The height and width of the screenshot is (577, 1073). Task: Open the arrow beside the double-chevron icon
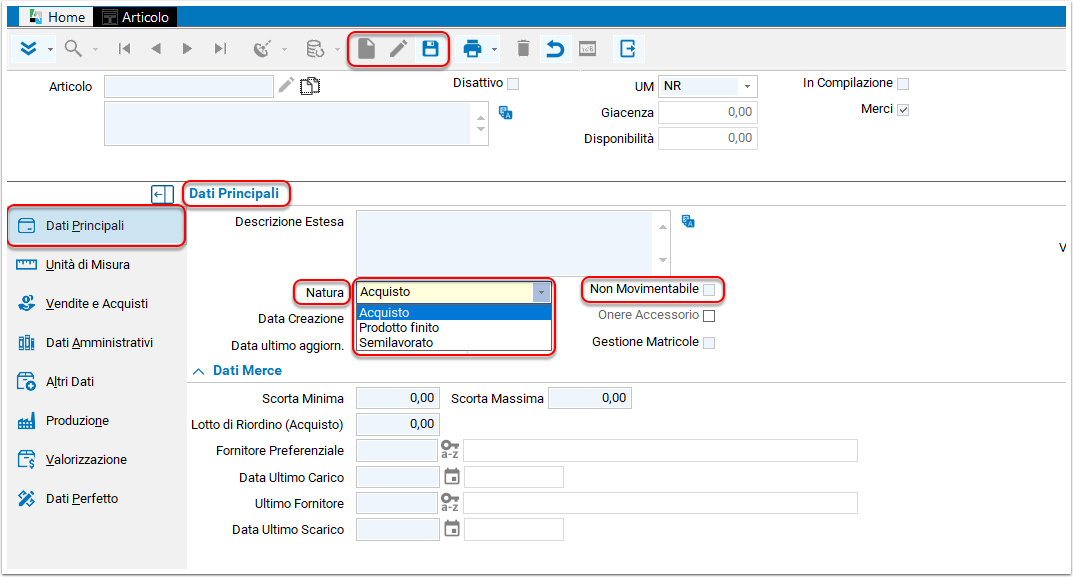50,49
